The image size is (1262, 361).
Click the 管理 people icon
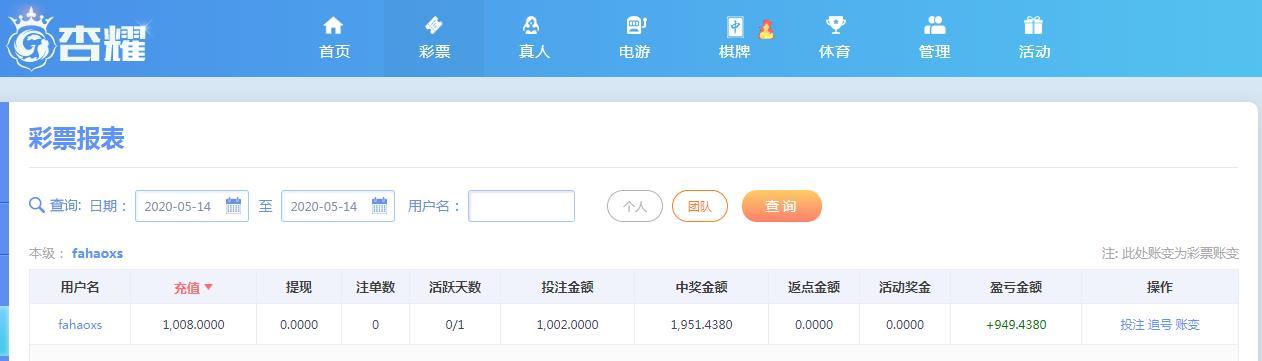tap(935, 25)
